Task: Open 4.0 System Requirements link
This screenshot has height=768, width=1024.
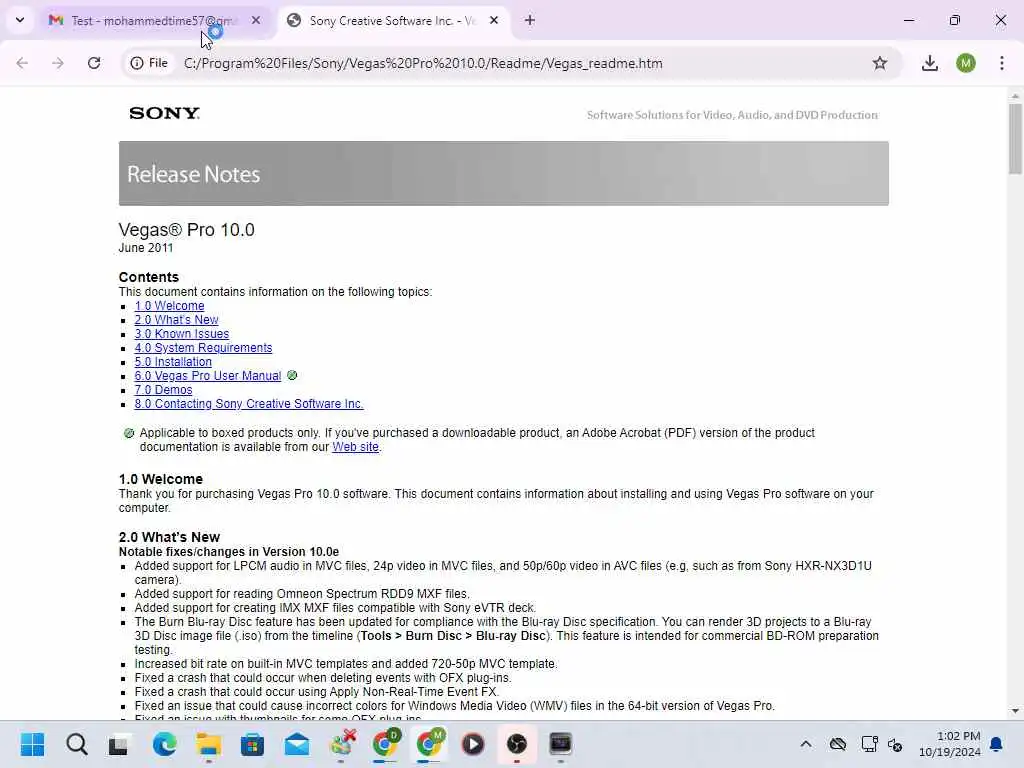Action: (x=203, y=348)
